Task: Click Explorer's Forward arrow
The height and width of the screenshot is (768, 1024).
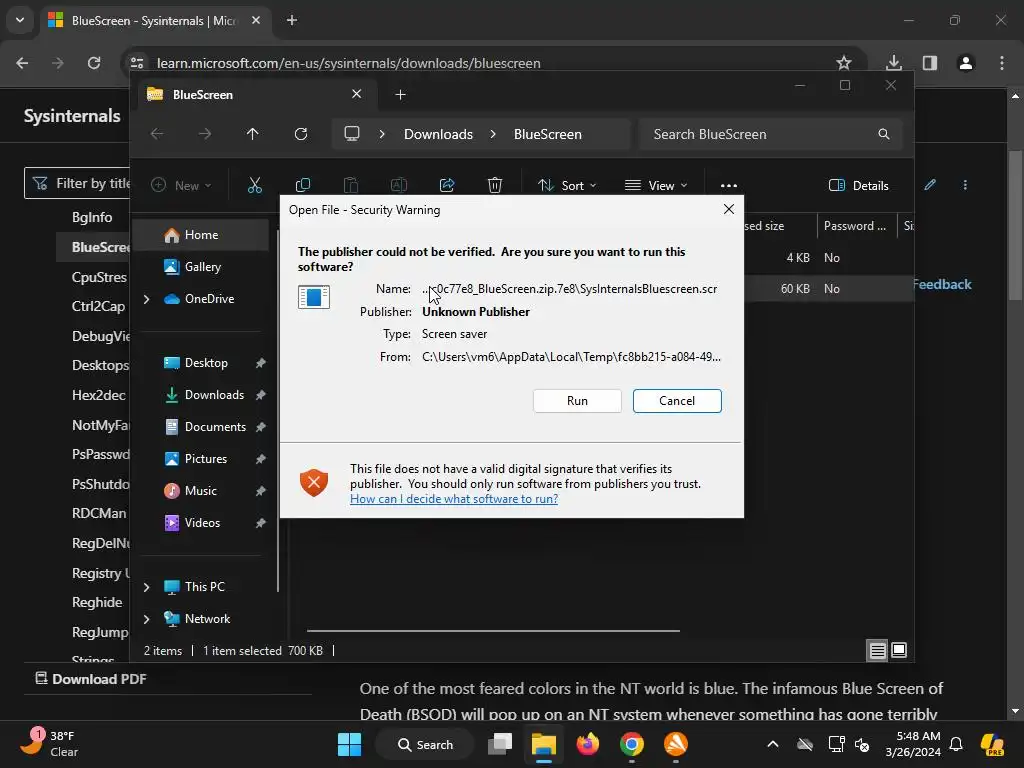Action: click(205, 134)
